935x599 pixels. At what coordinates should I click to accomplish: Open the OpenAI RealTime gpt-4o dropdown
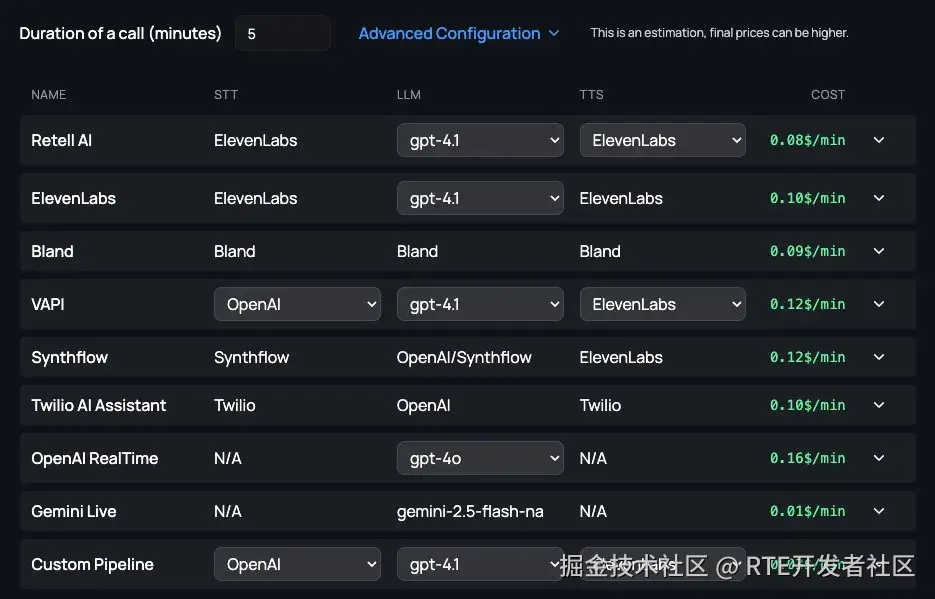480,458
